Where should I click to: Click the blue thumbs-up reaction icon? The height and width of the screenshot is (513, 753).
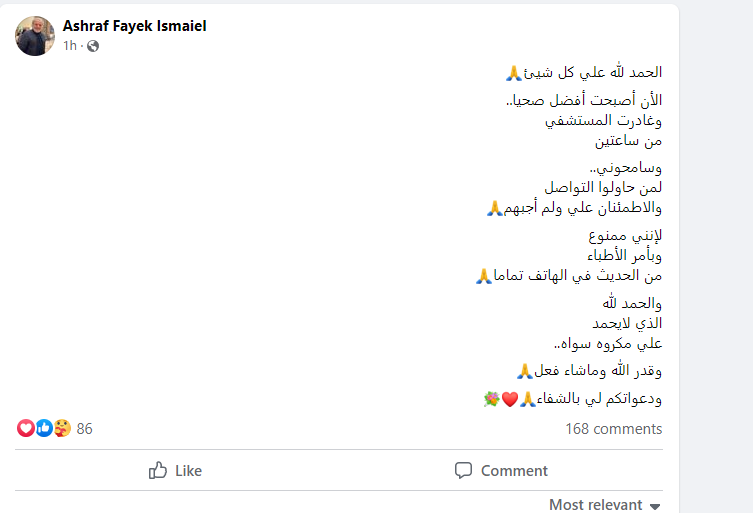coord(44,428)
